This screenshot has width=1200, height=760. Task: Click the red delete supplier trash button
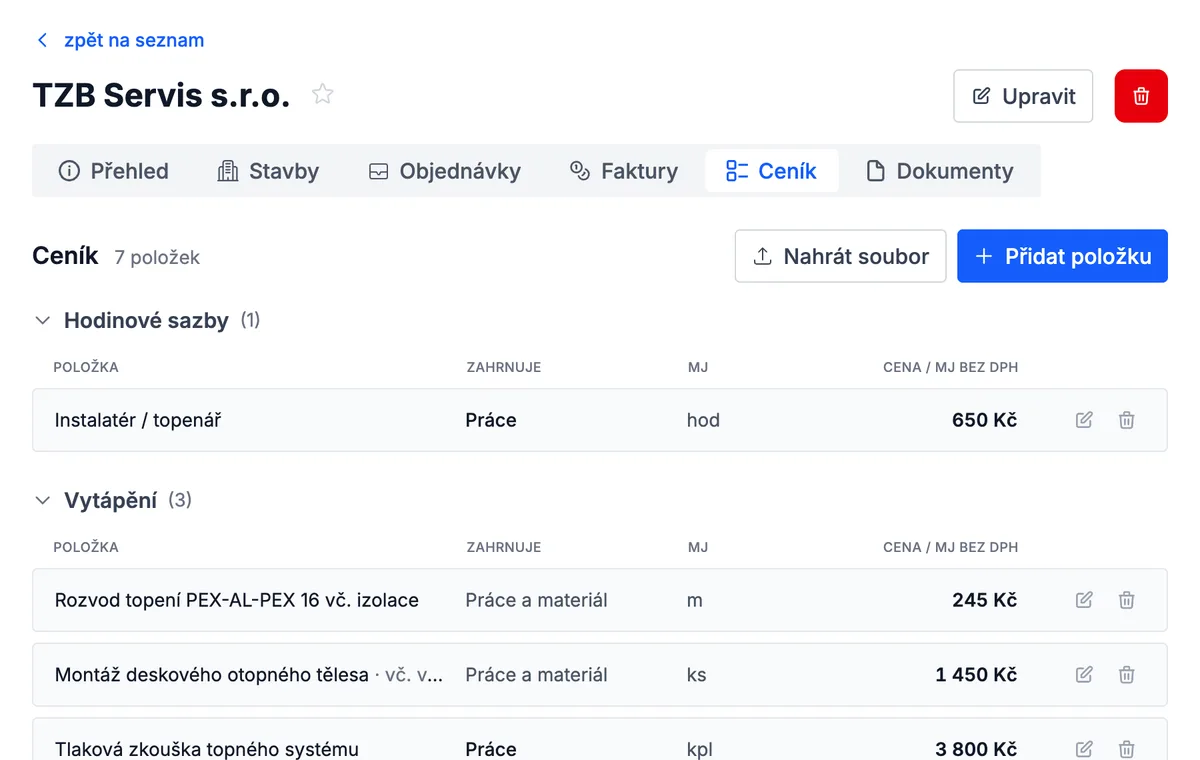point(1141,96)
